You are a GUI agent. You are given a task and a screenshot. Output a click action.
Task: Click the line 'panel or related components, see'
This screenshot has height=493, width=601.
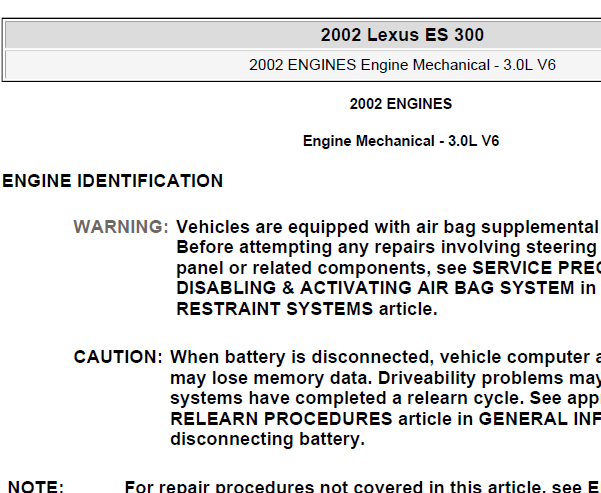click(x=322, y=268)
